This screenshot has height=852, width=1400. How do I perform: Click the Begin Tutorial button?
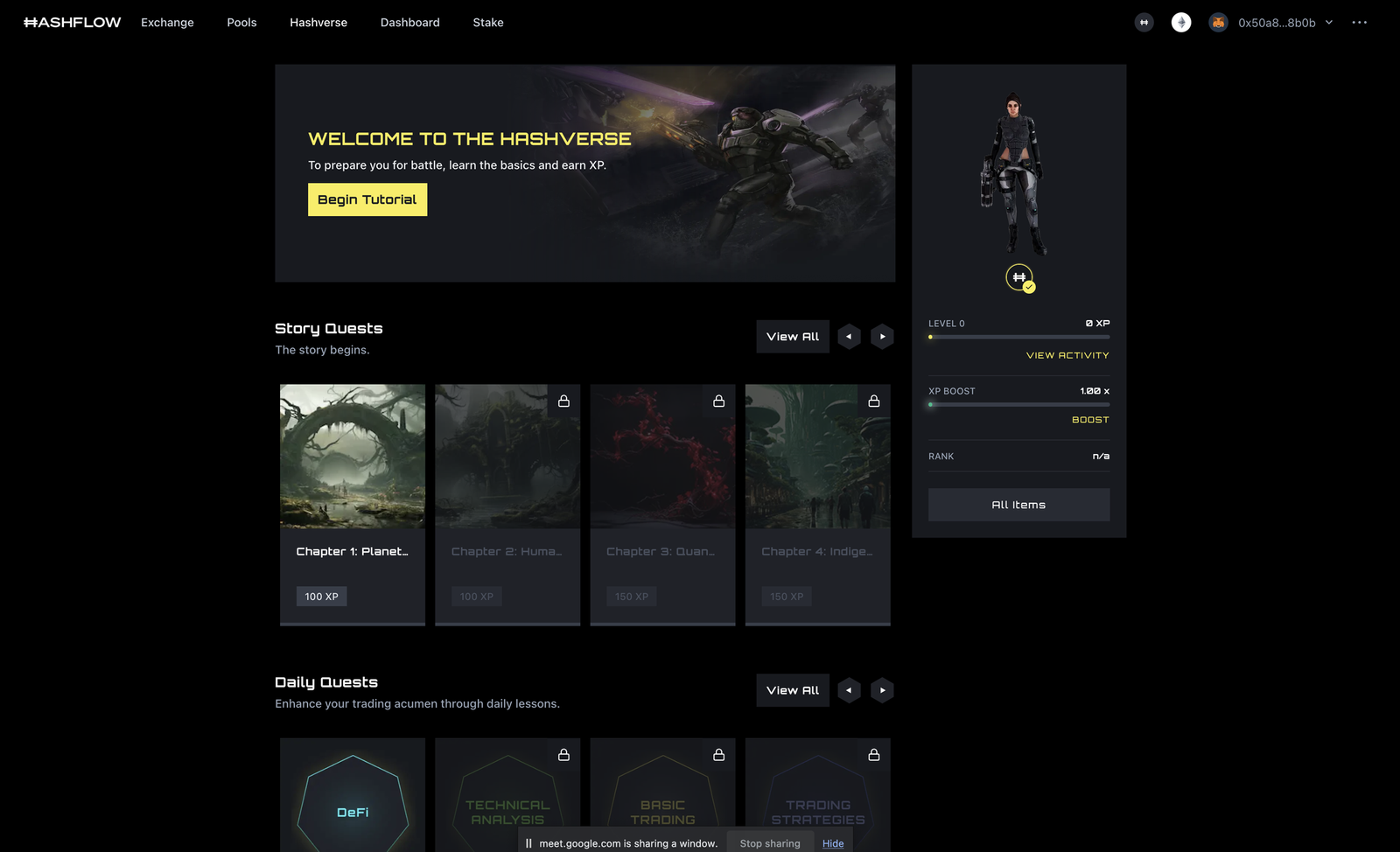tap(367, 199)
